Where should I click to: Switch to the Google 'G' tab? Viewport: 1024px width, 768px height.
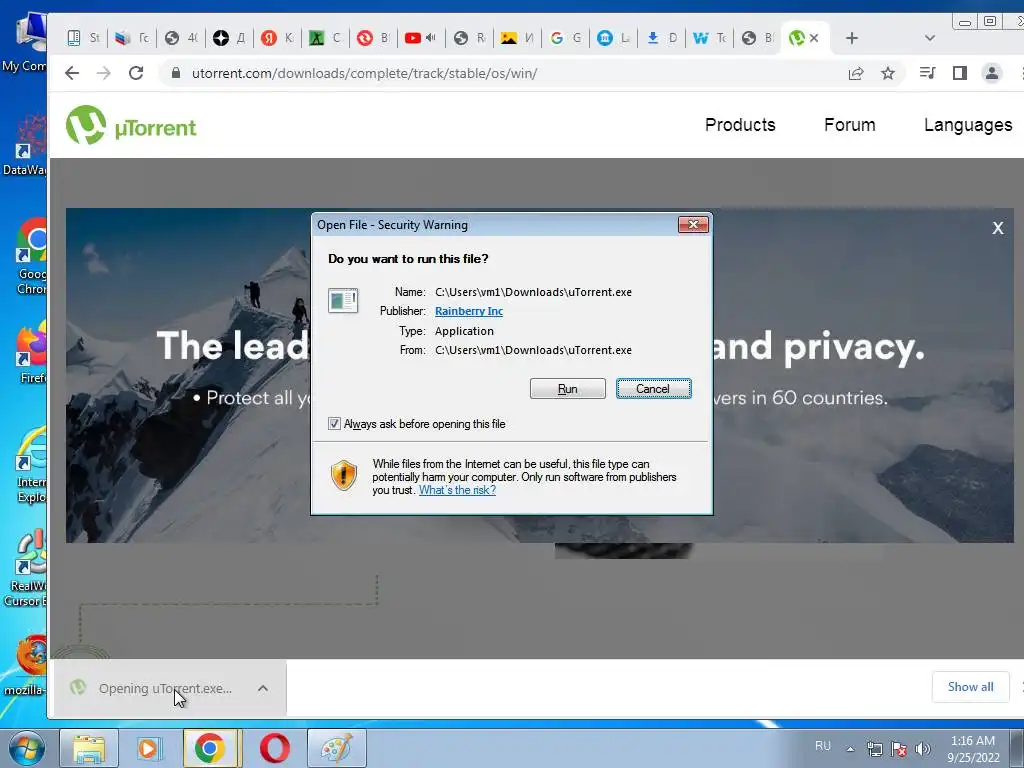(566, 38)
